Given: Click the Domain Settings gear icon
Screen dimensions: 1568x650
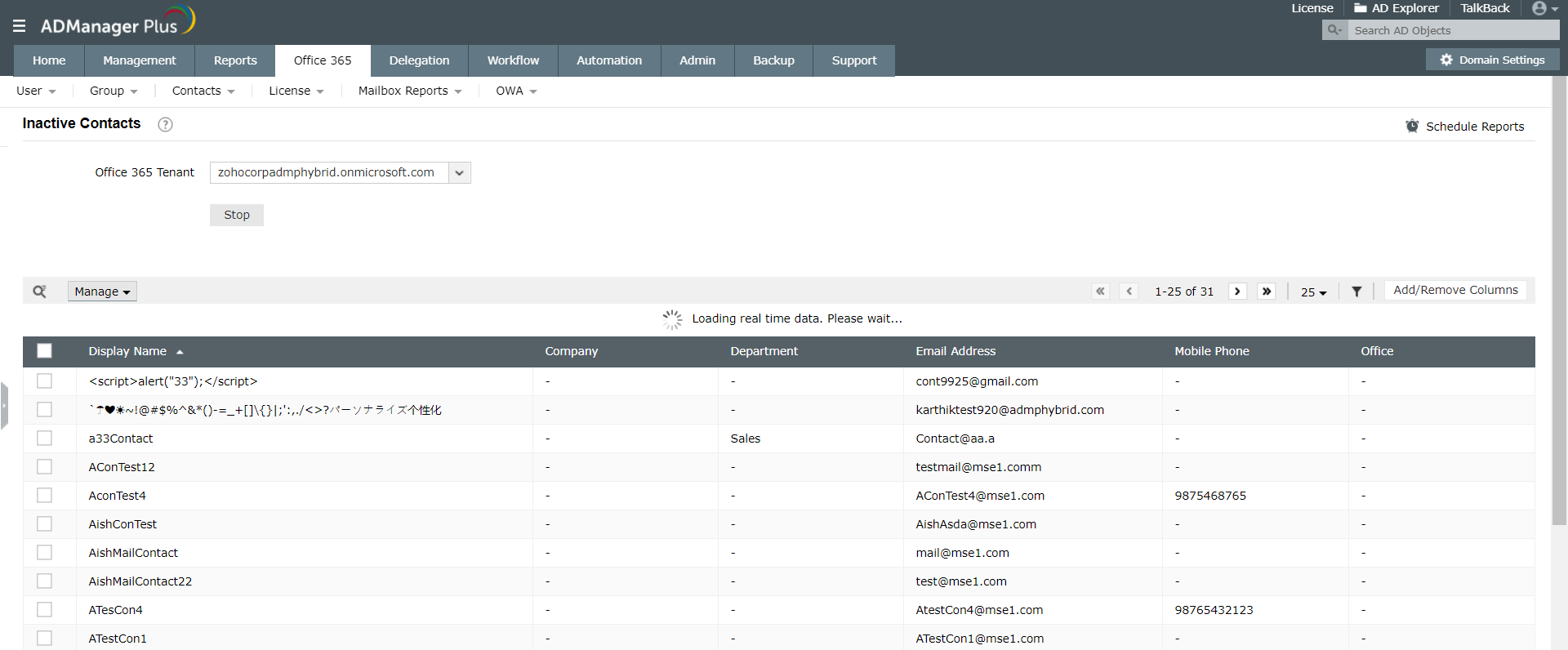Looking at the screenshot, I should [x=1446, y=60].
